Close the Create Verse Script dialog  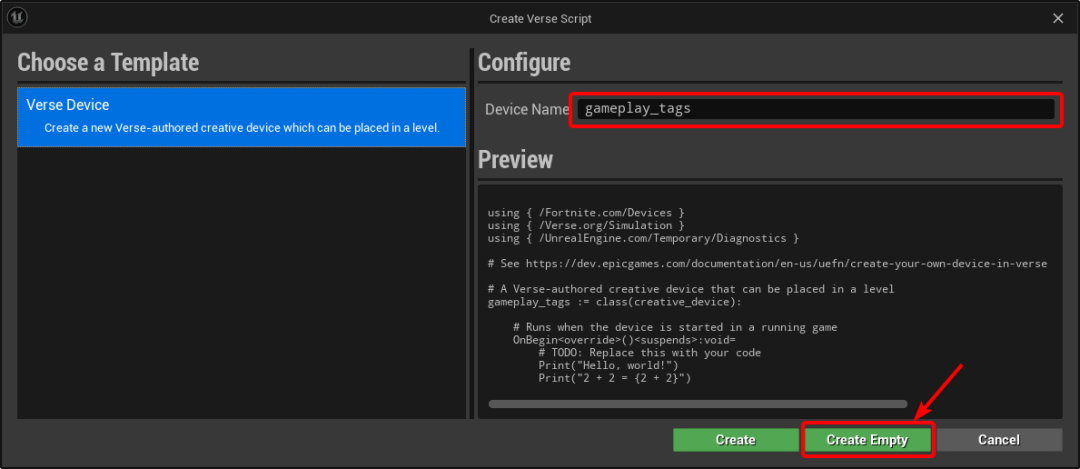point(1058,19)
